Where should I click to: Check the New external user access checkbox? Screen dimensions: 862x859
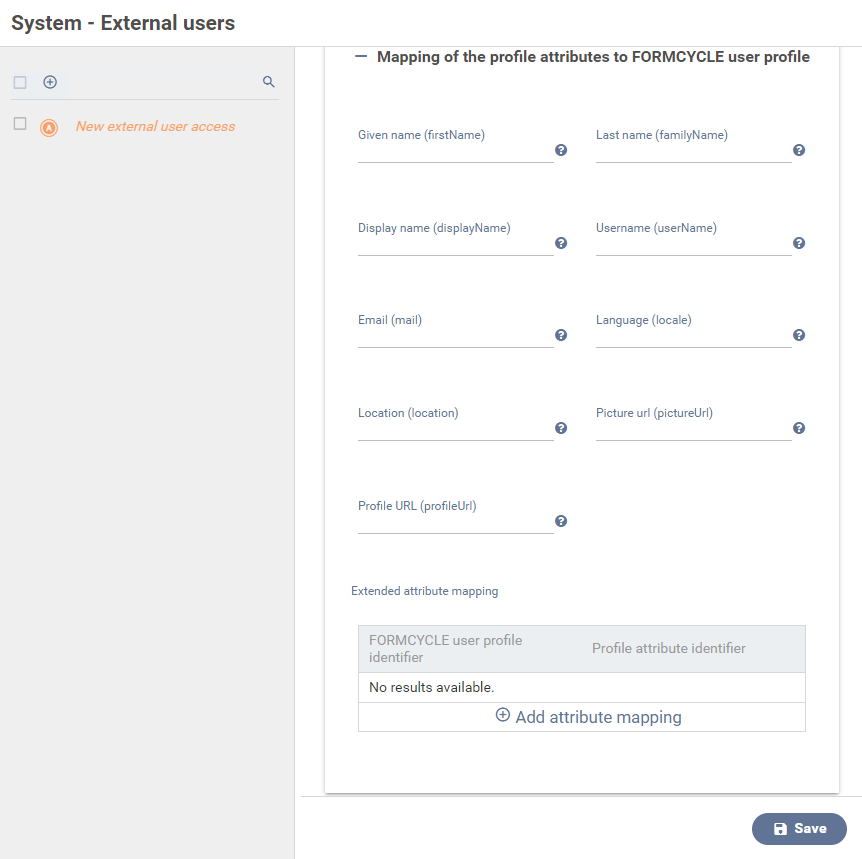[20, 124]
